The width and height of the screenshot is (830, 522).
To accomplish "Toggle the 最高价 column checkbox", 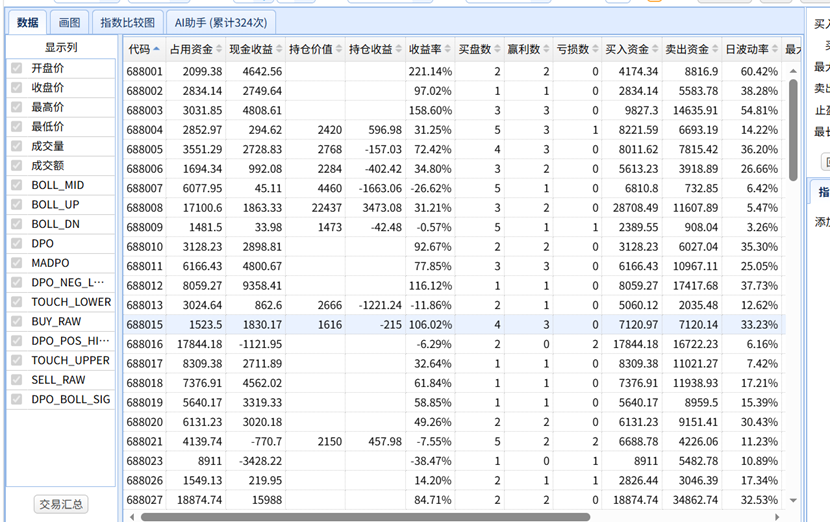I will point(17,107).
